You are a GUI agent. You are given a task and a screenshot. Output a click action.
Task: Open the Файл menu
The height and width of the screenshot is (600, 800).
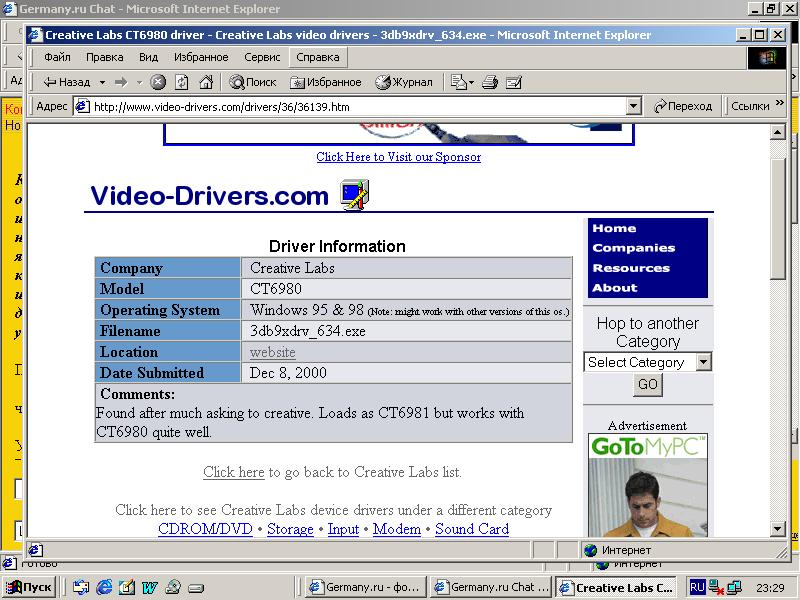tap(57, 57)
